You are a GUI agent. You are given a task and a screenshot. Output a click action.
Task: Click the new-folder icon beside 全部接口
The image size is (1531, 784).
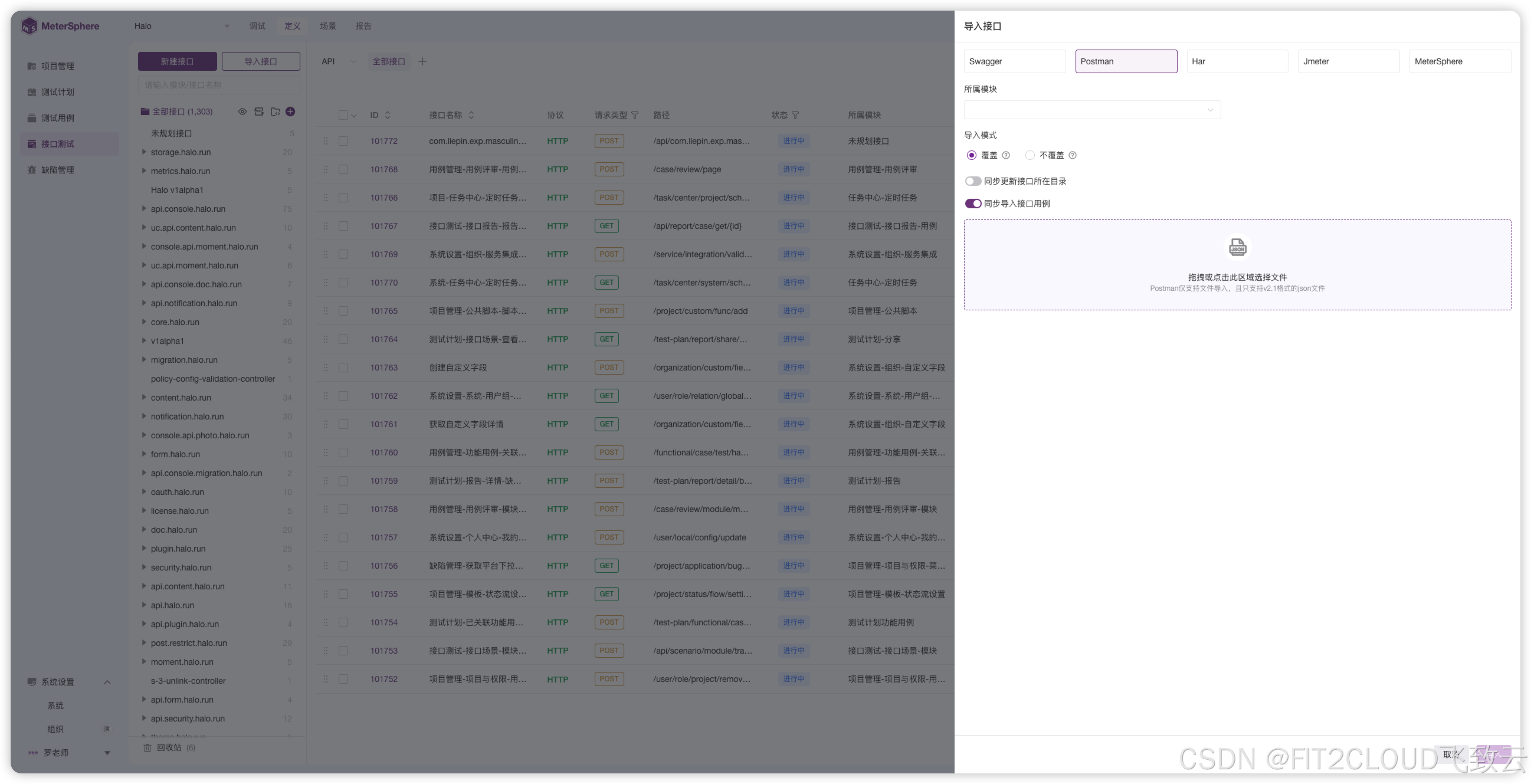click(275, 111)
